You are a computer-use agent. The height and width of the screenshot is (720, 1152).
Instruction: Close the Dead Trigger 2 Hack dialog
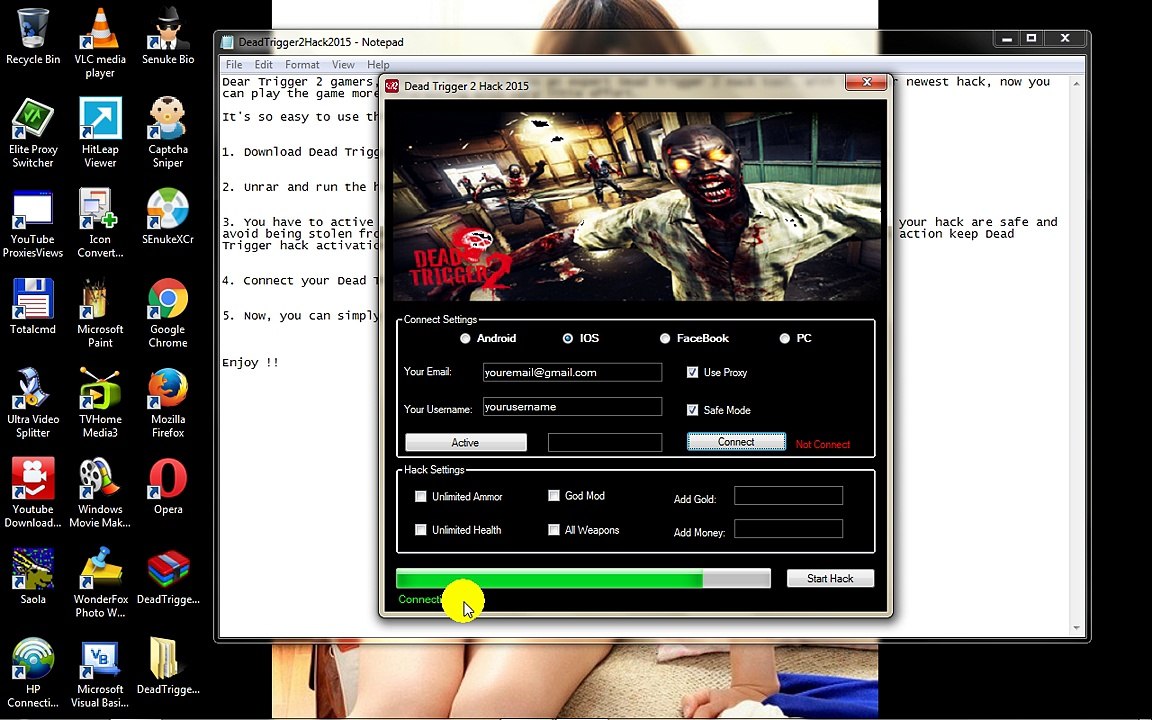click(x=865, y=82)
